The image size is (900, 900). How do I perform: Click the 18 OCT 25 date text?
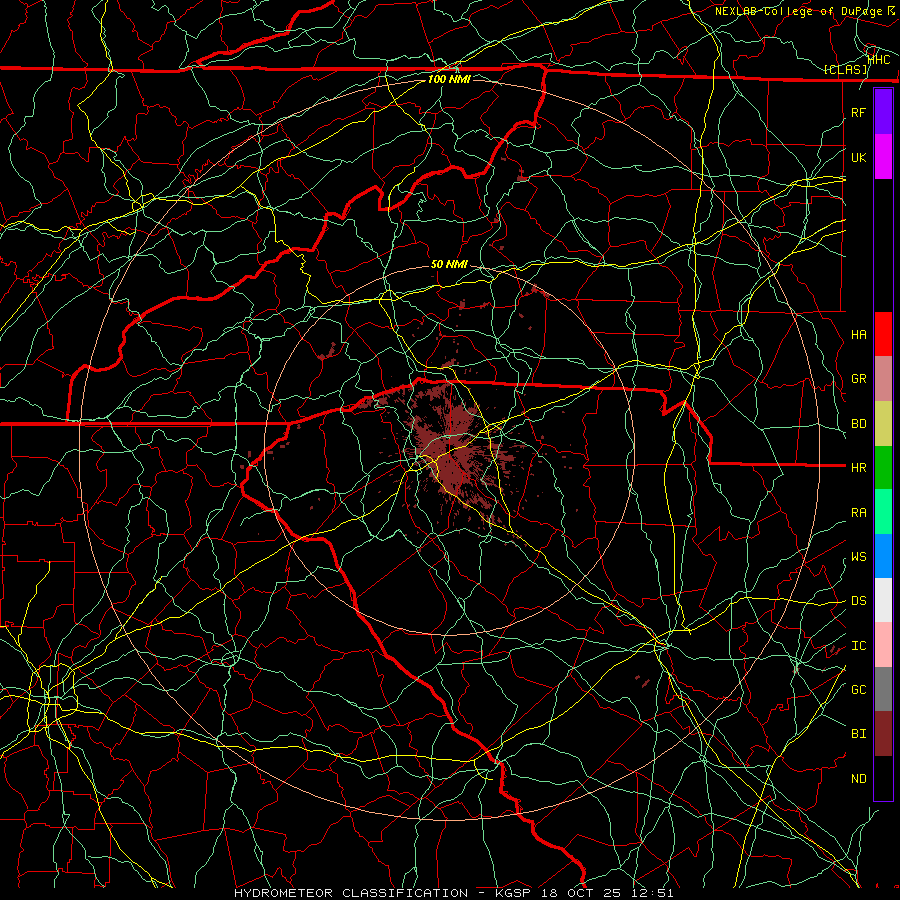583,893
